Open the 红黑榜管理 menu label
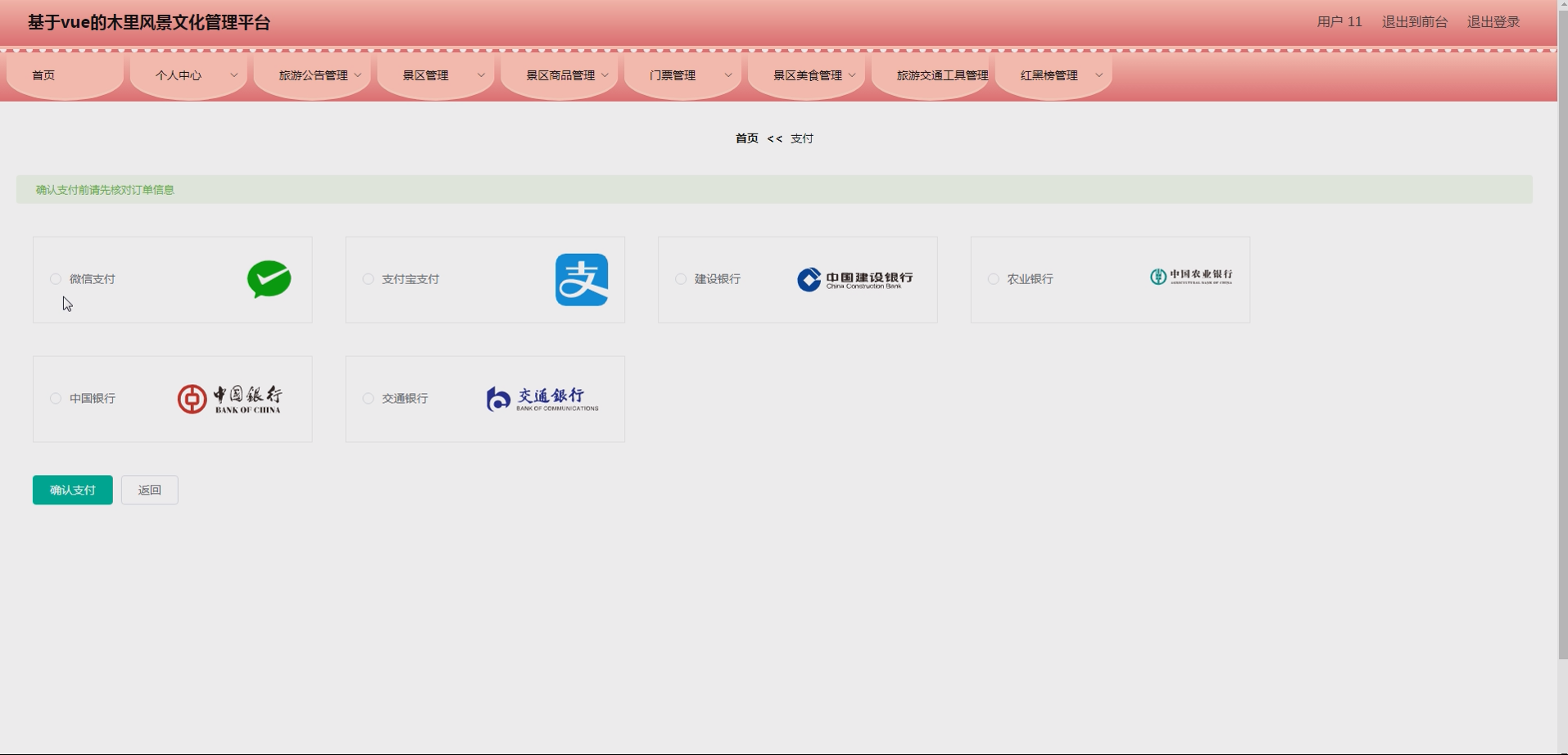Image resolution: width=1568 pixels, height=755 pixels. pos(1049,75)
